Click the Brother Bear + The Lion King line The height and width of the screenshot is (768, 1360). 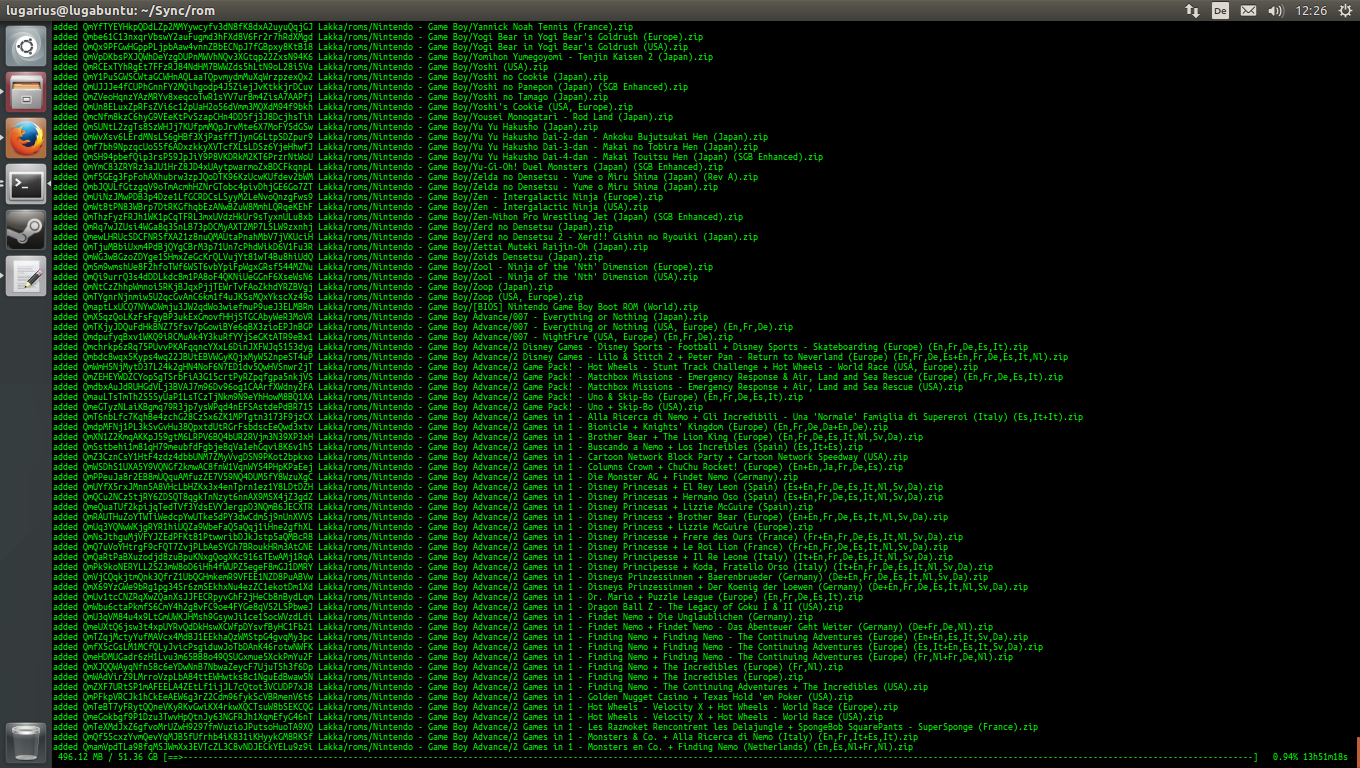pos(489,437)
